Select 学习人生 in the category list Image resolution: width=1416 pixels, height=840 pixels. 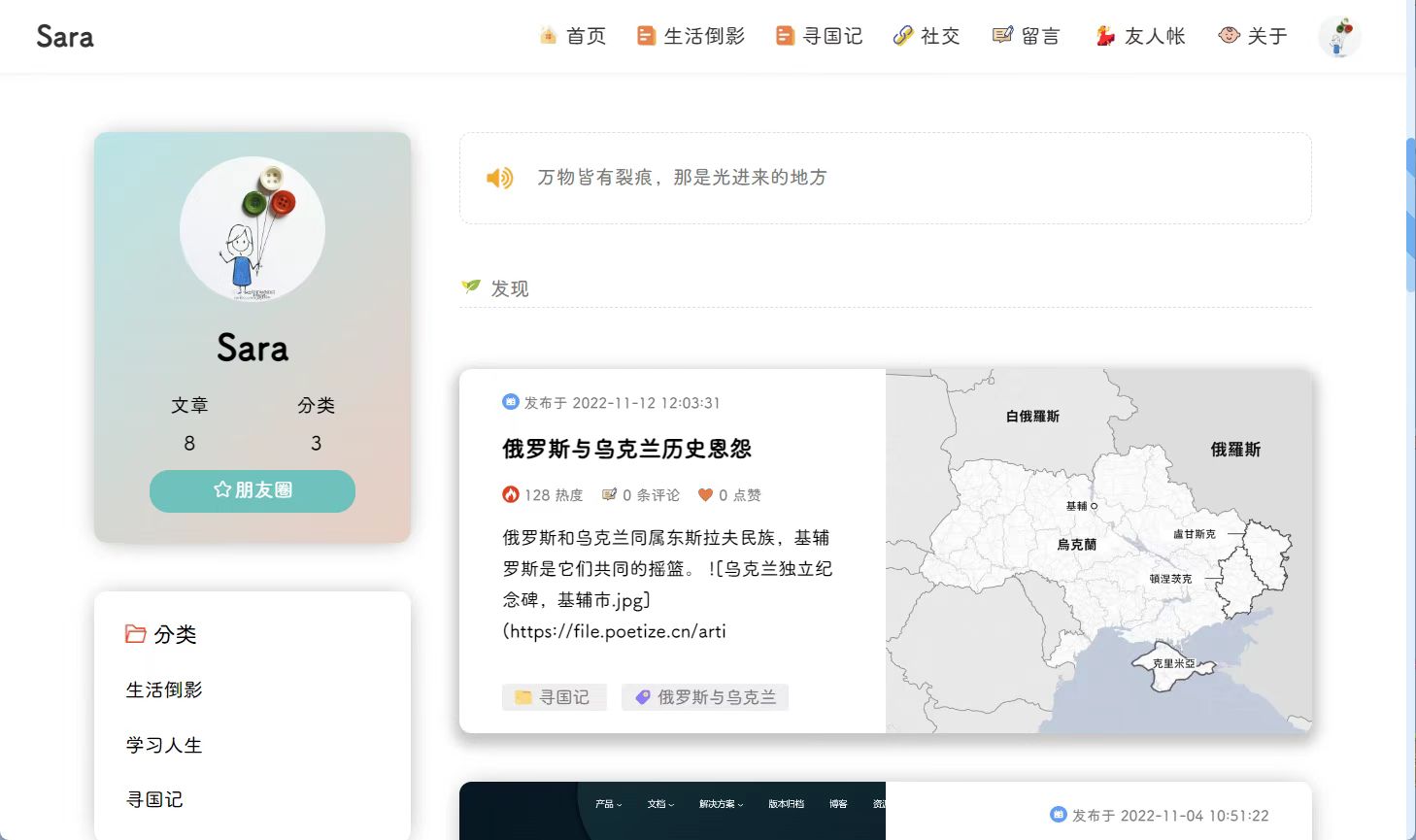point(164,745)
